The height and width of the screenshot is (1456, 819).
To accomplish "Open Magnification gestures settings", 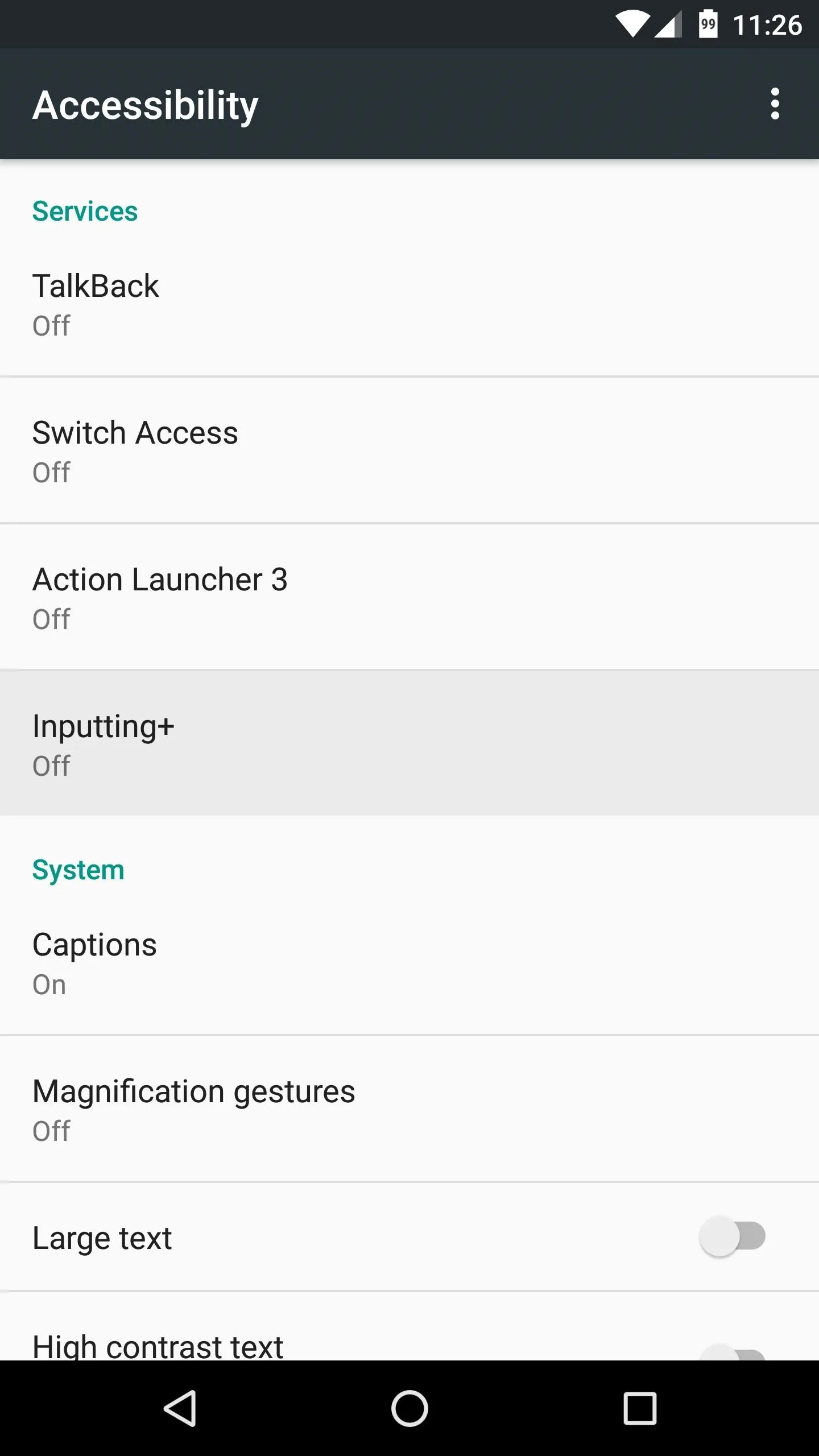I will [x=409, y=1109].
